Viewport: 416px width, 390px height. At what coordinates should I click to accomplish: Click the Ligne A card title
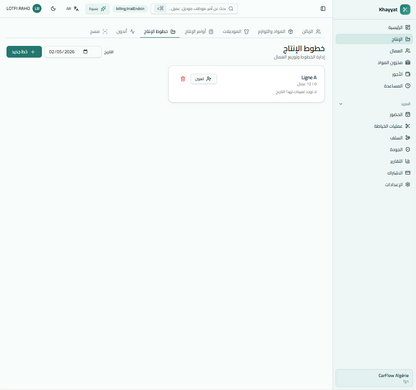pyautogui.click(x=309, y=78)
